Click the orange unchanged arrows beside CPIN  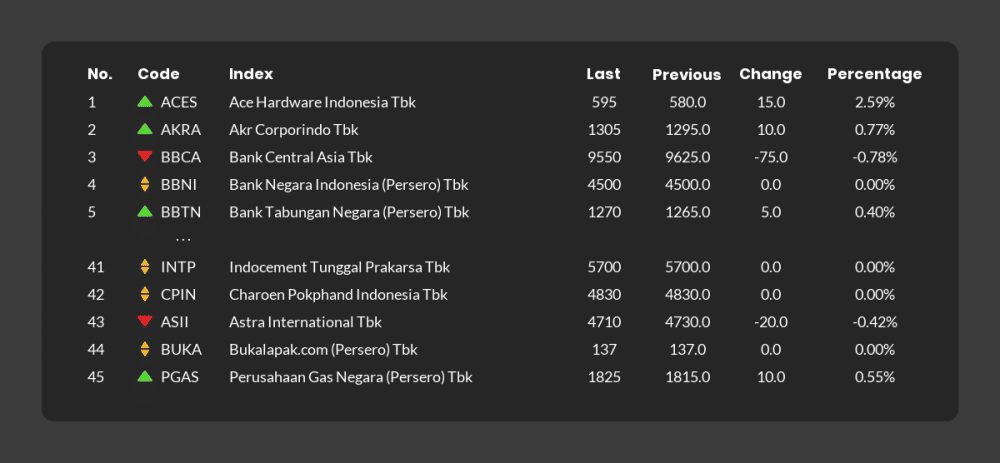pos(145,294)
